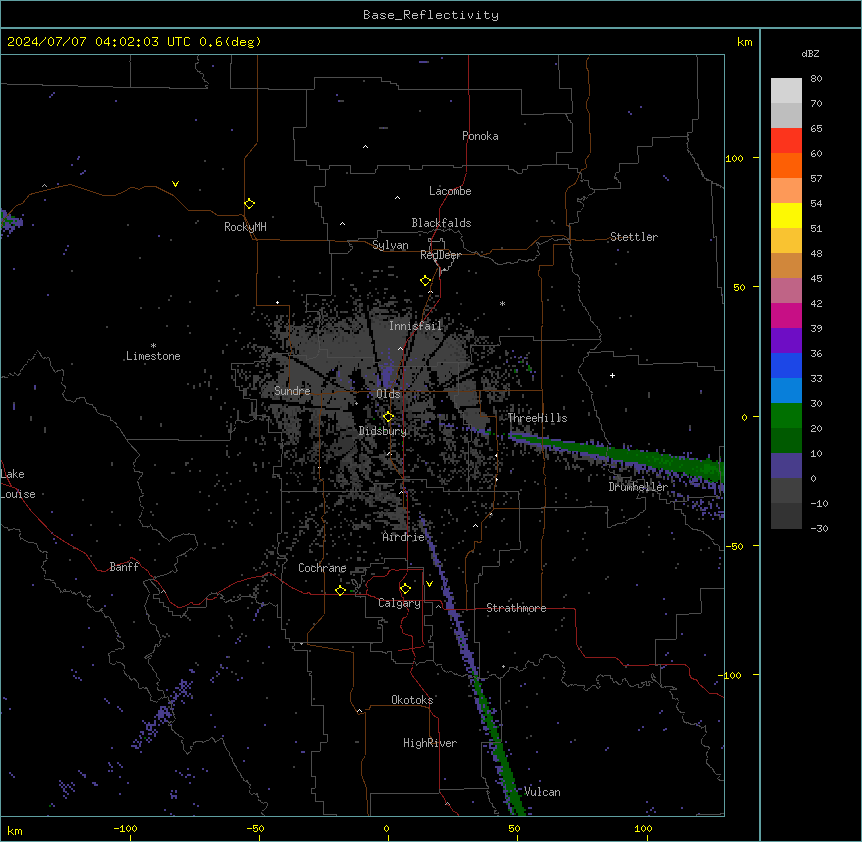Click the yellow diamond marker above RockyMH
The image size is (862, 842).
tap(250, 204)
